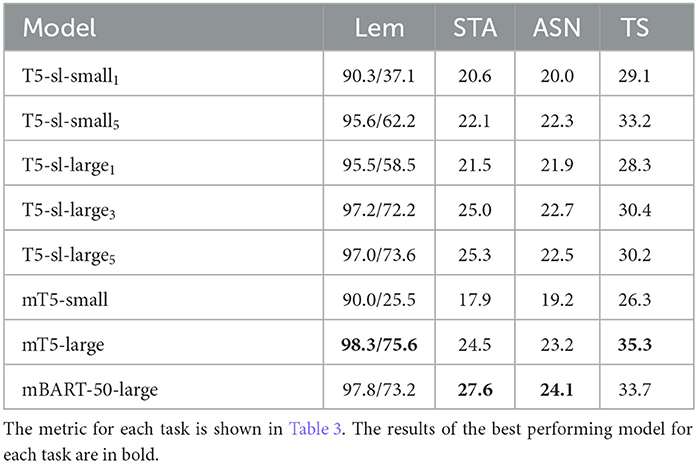697x463 pixels.
Task: Select the bold 35.3 TS value
Action: point(635,345)
